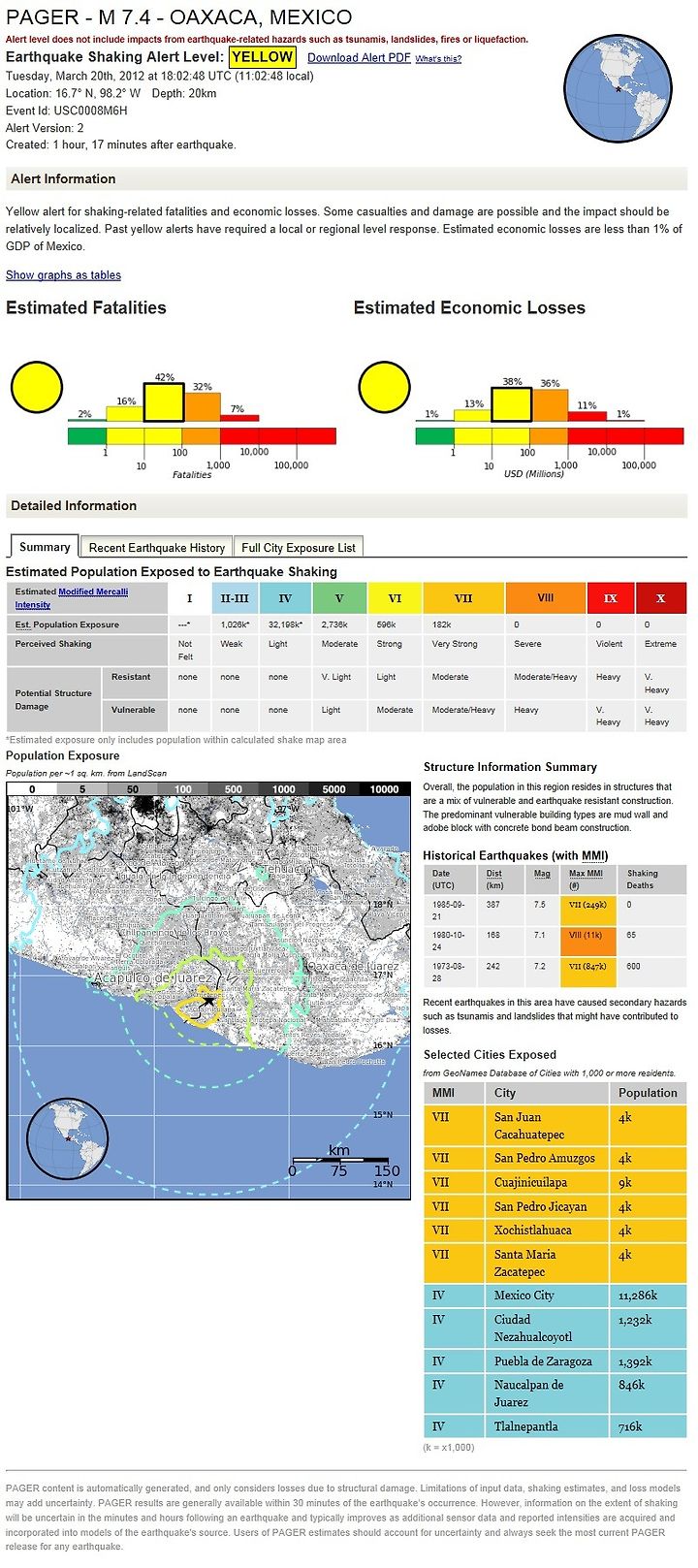The width and height of the screenshot is (698, 1568).
Task: Select the Mexico City row
Action: pos(555,1296)
